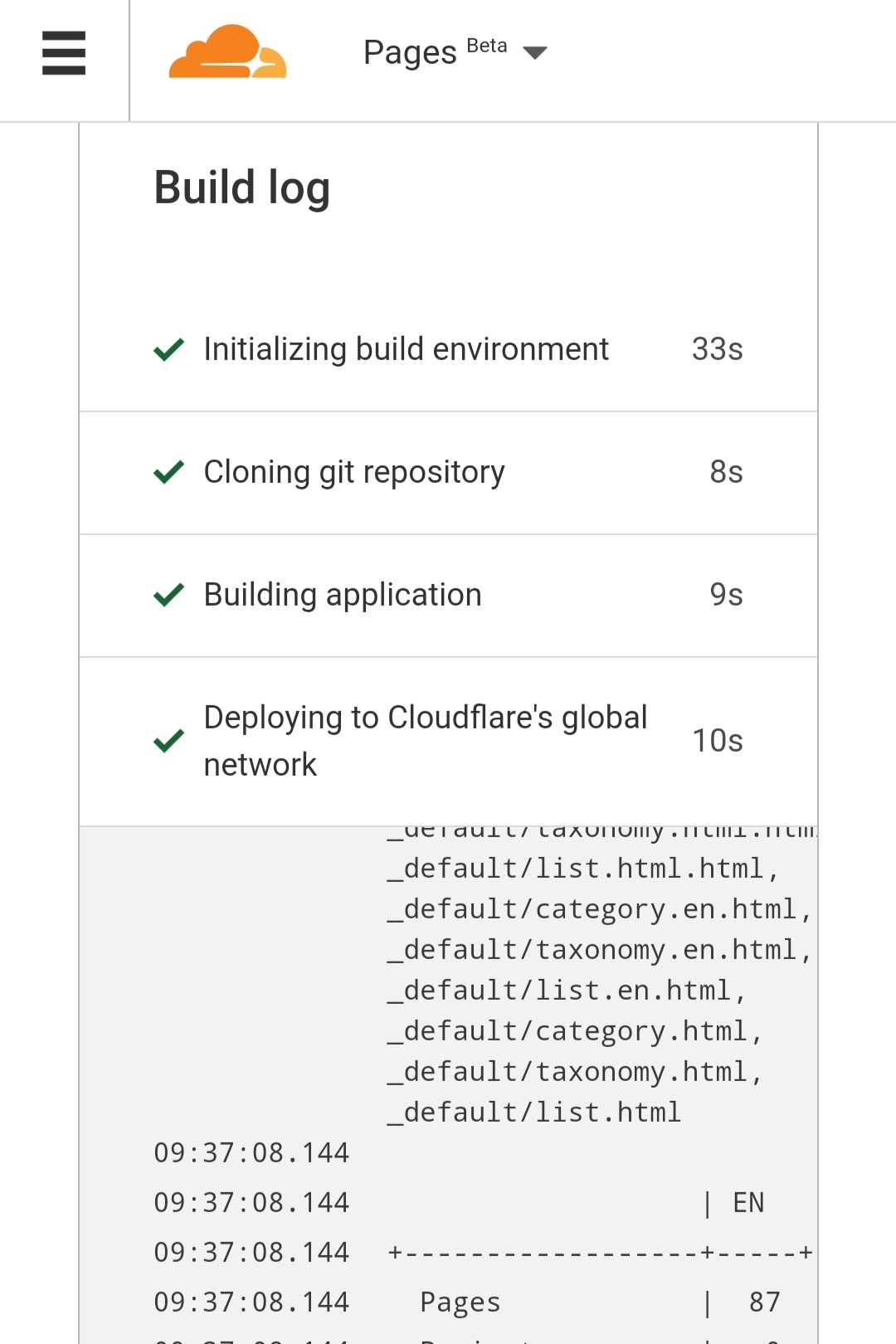
Task: Click the _default/list.html log line
Action: [534, 1113]
